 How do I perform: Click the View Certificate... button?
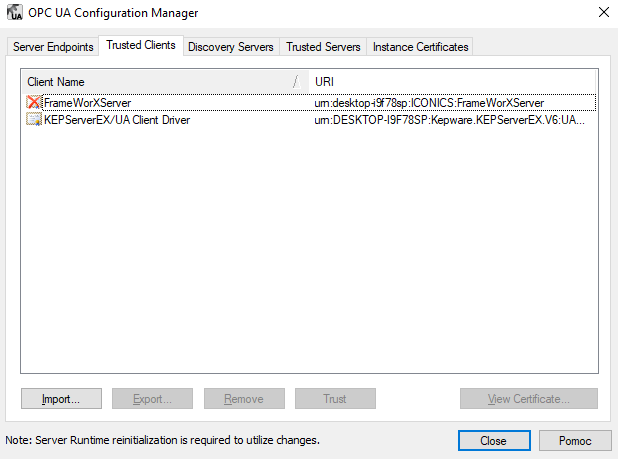[x=529, y=399]
